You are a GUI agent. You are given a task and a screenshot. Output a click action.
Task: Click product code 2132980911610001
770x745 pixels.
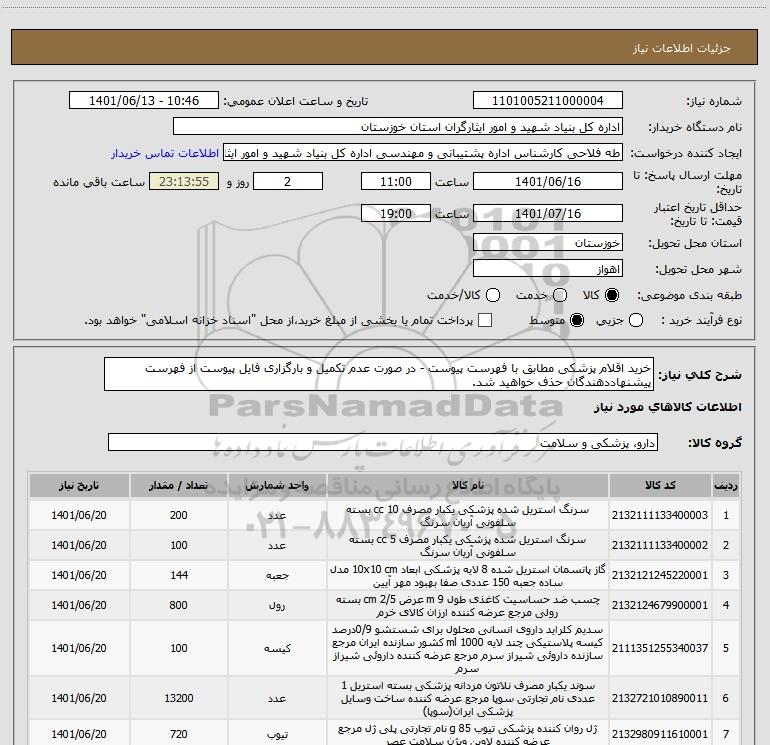660,734
